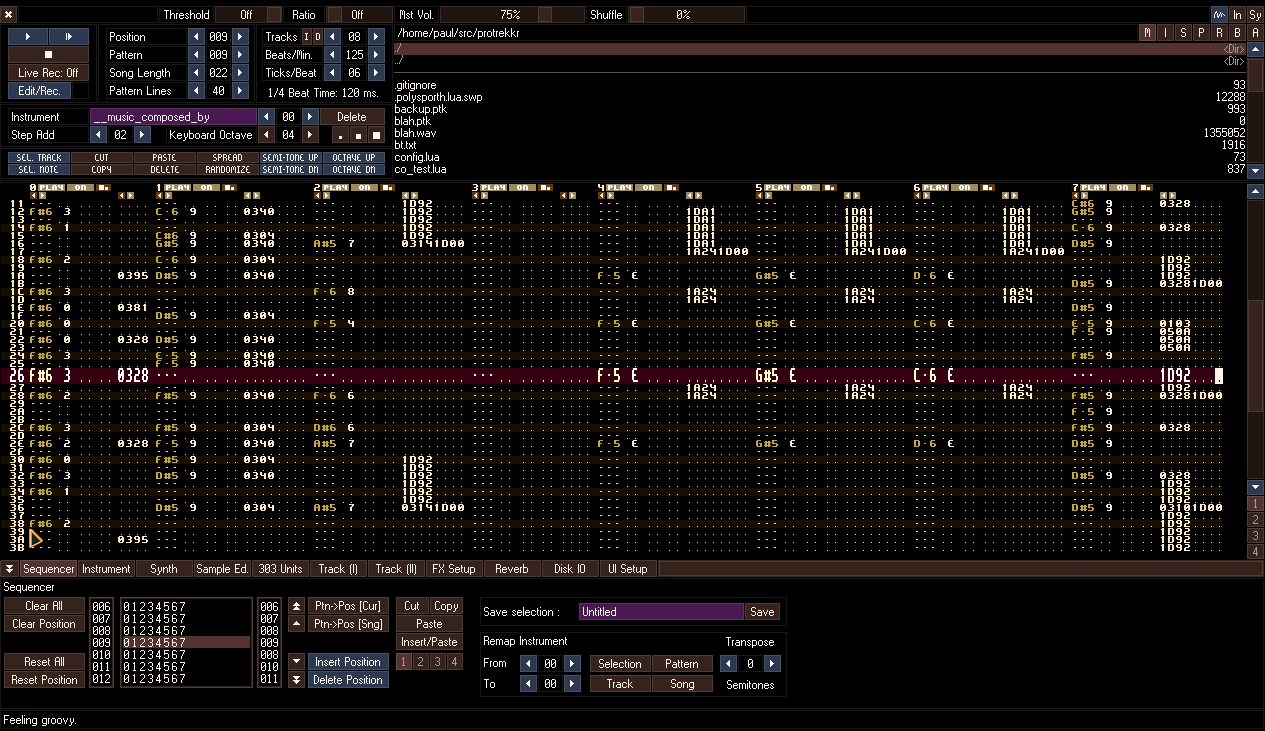This screenshot has width=1265, height=731.
Task: Transpose with SEMI-TONE UP
Action: 290,158
